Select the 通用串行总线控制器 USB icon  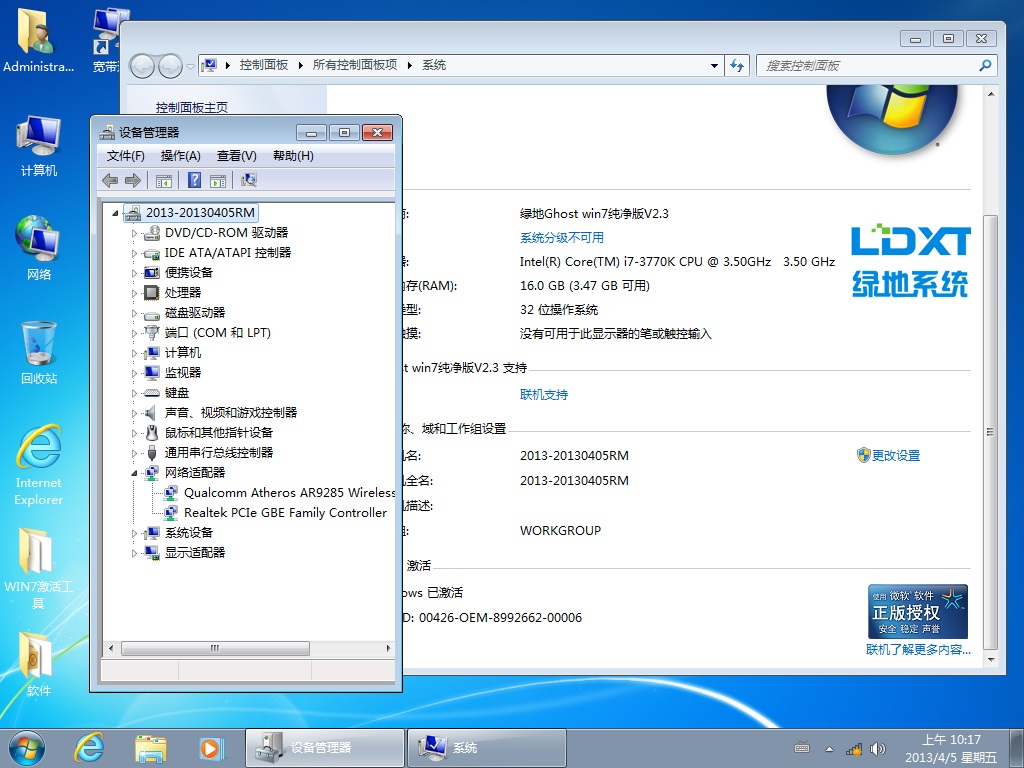click(152, 453)
